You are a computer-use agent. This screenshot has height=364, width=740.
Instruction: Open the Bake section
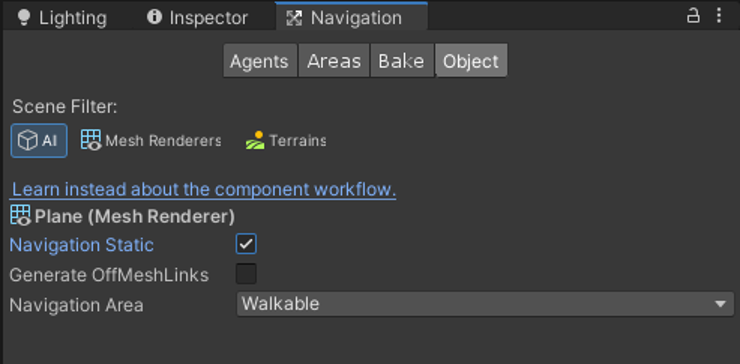[402, 60]
